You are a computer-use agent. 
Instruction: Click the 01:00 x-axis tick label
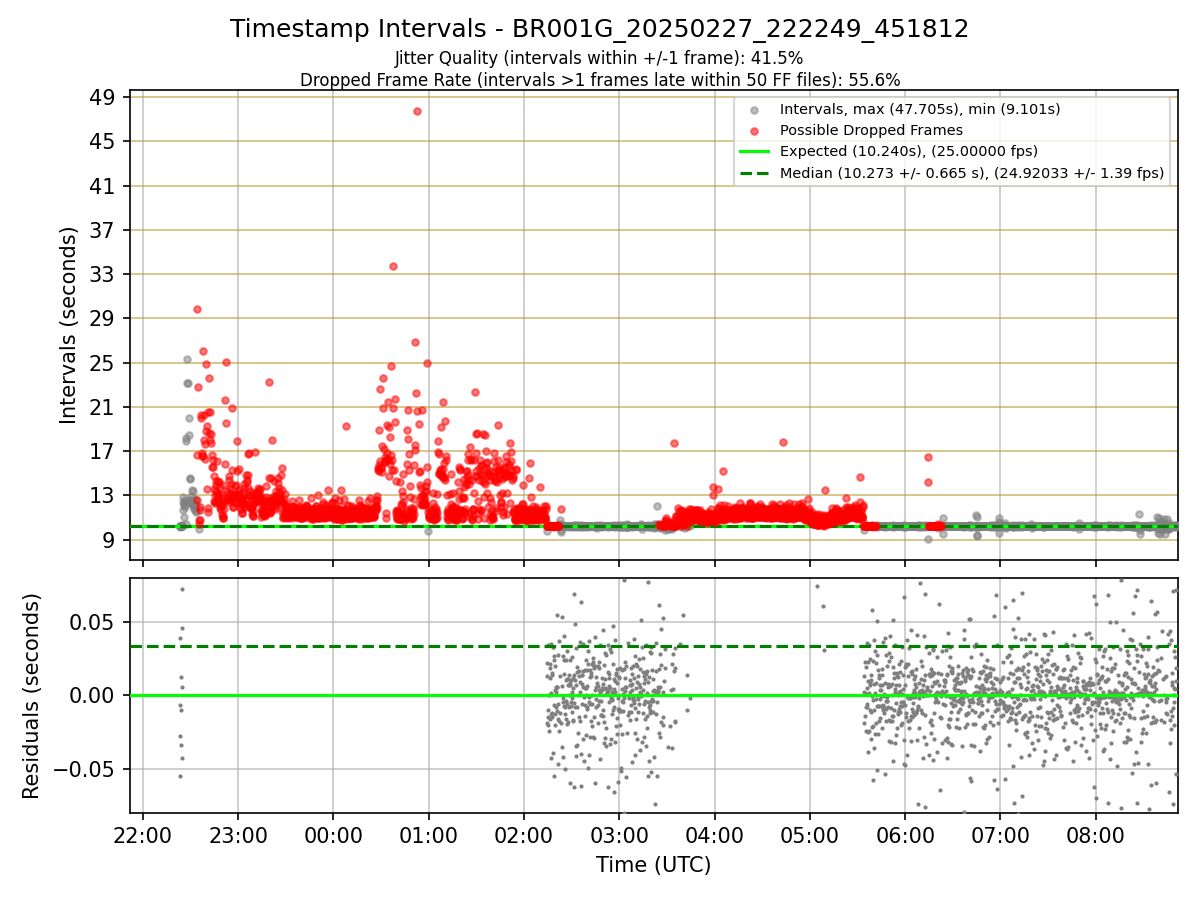[428, 836]
